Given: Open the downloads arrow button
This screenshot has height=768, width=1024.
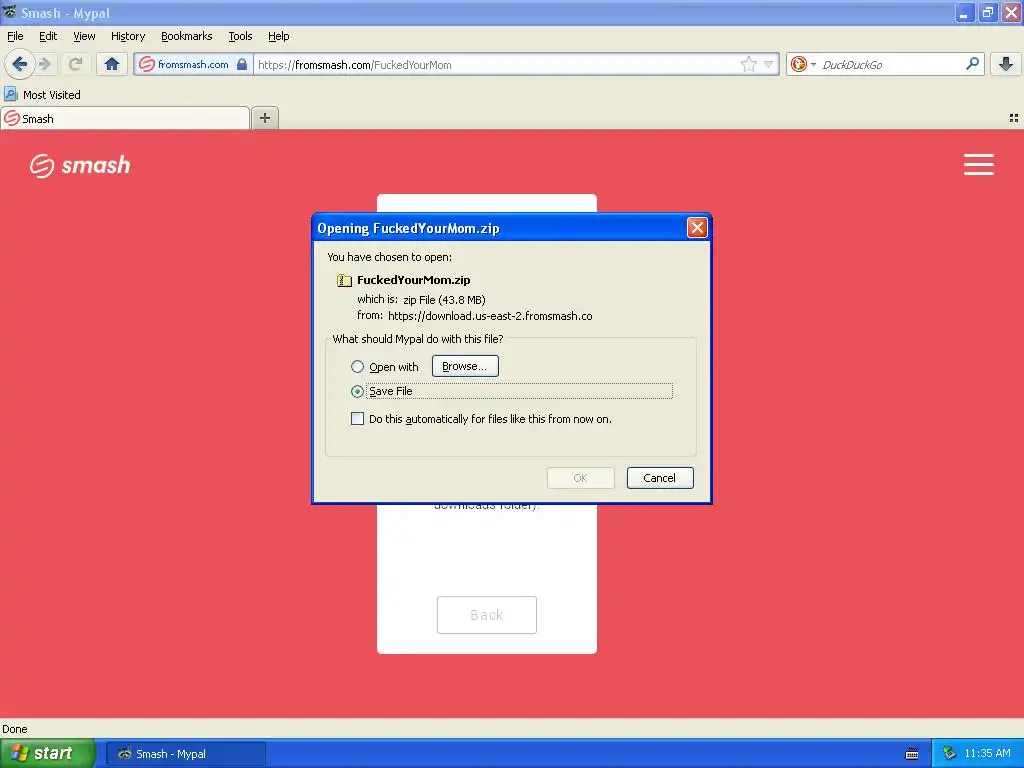Looking at the screenshot, I should pyautogui.click(x=1006, y=64).
